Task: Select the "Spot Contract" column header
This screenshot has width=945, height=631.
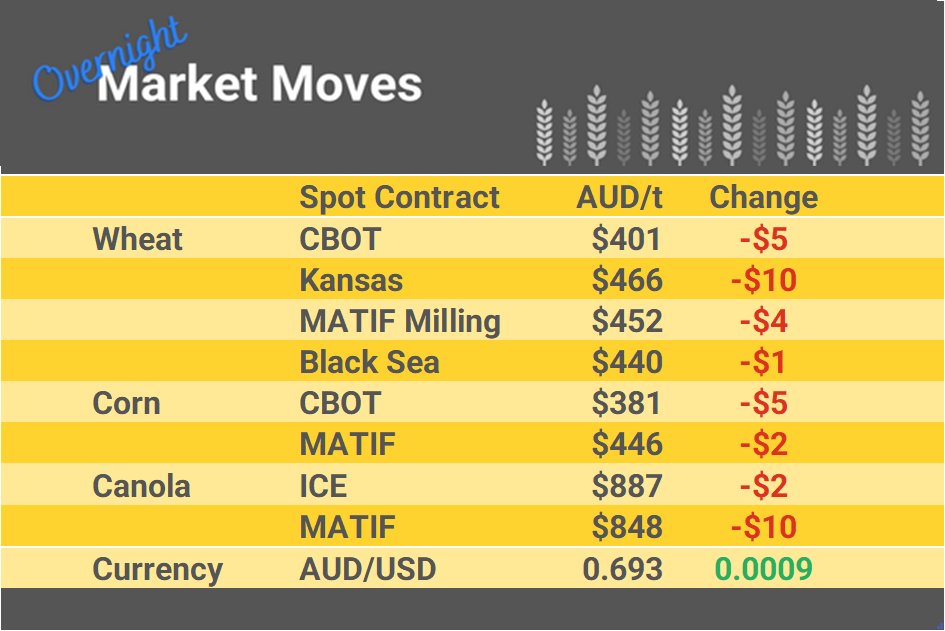Action: (399, 197)
